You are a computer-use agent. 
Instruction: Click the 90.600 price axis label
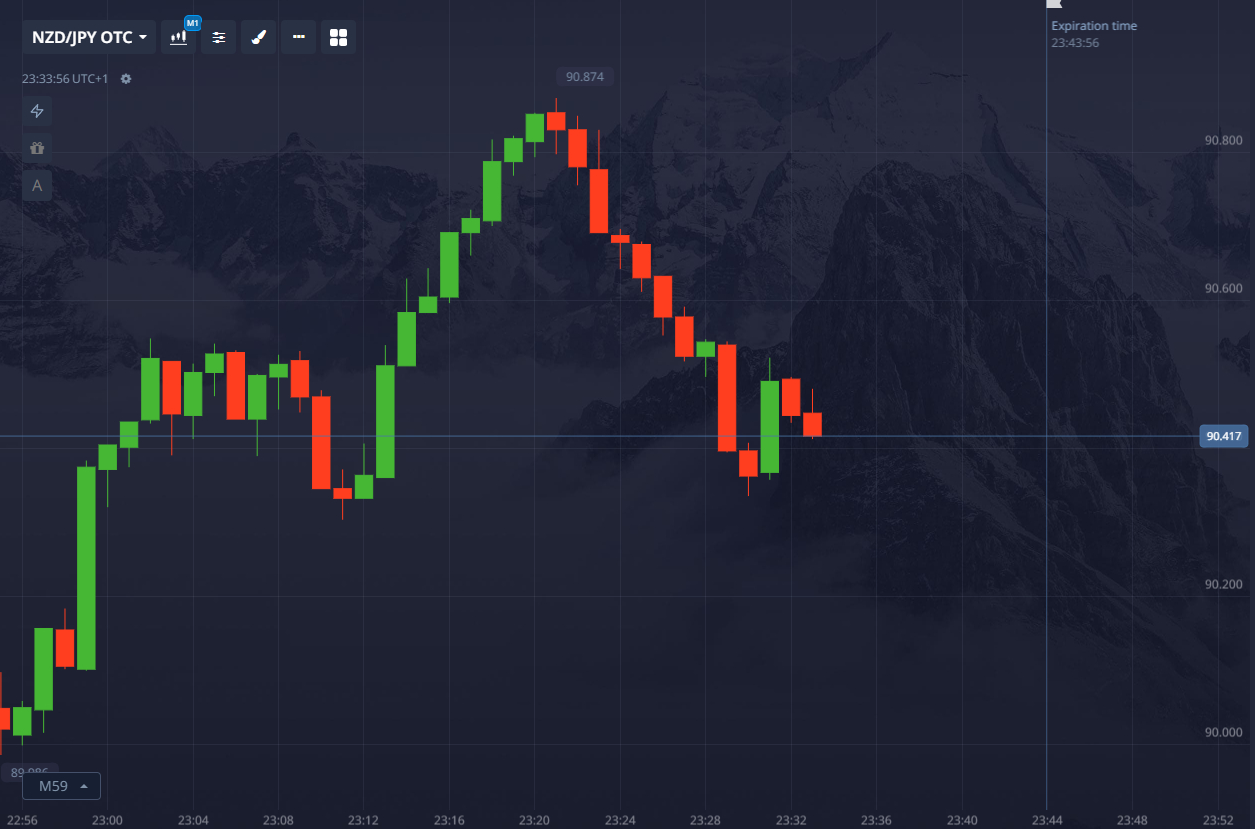[1224, 288]
